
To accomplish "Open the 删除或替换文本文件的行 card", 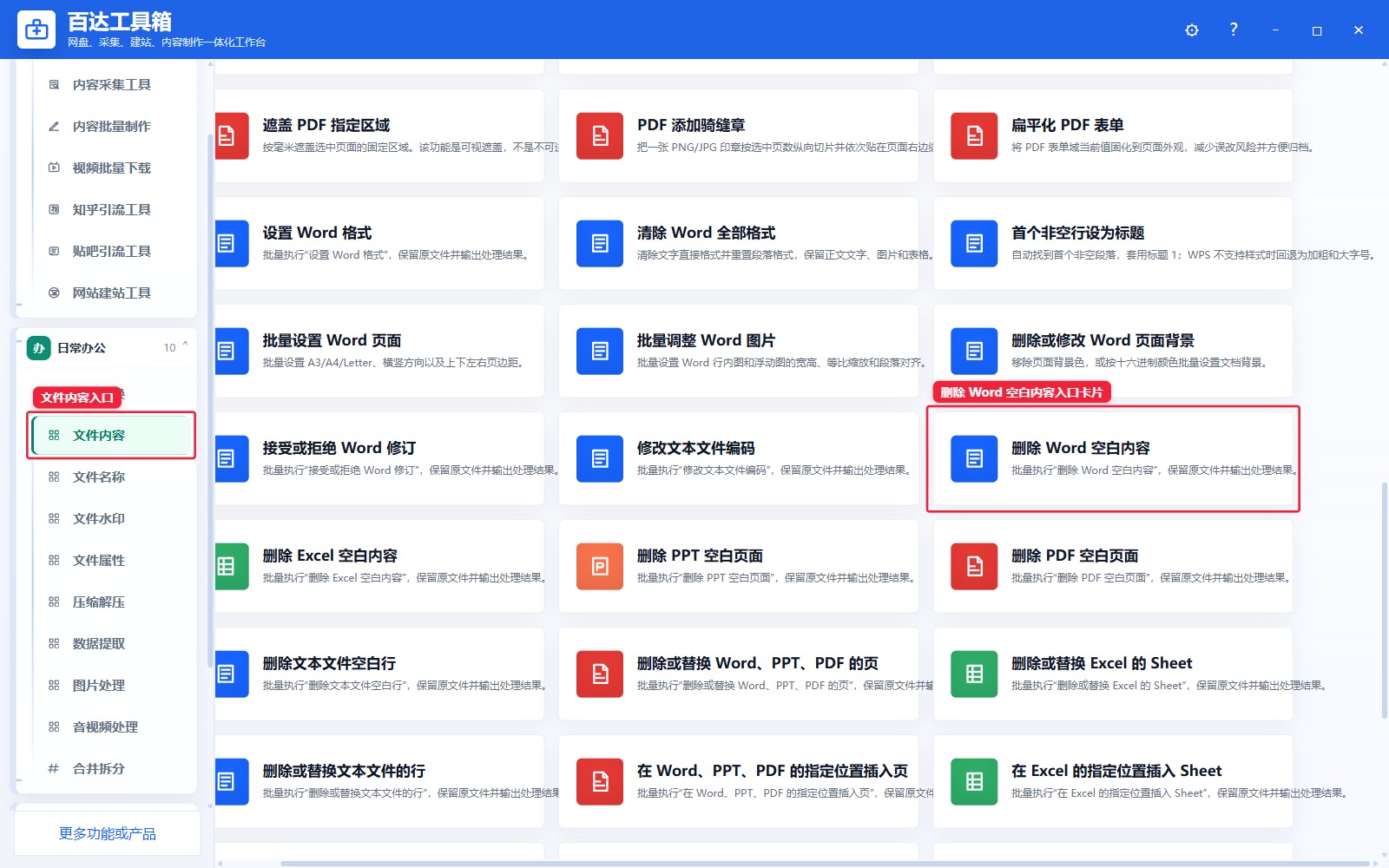I will [x=379, y=781].
